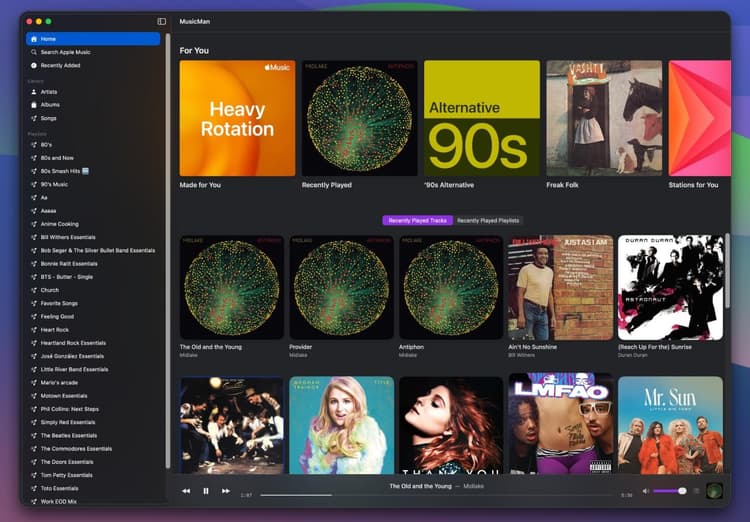
Task: Click the playlist icon beside Anime Cooking
Action: tap(34, 224)
